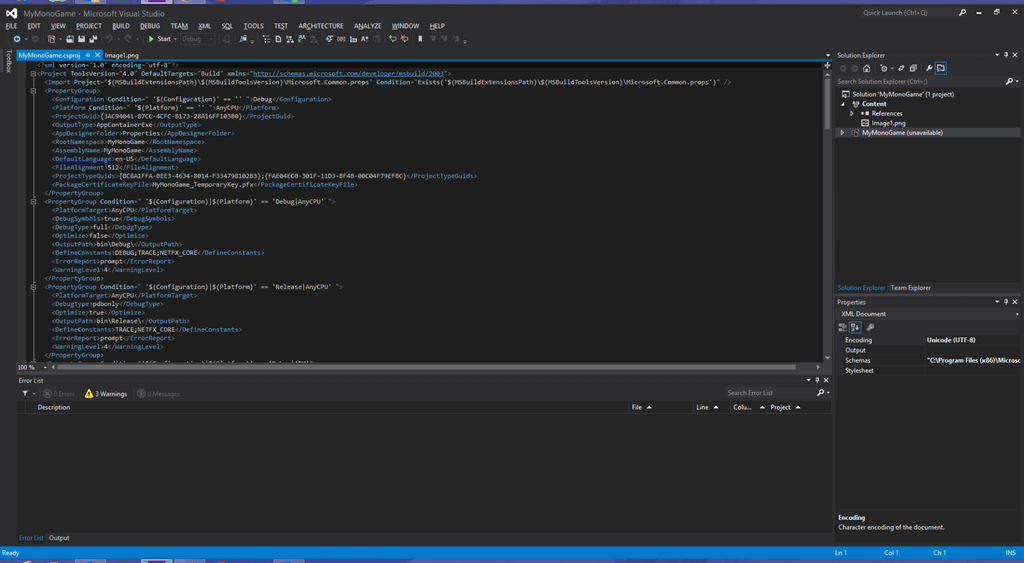
Task: Open the XML menu
Action: [204, 26]
